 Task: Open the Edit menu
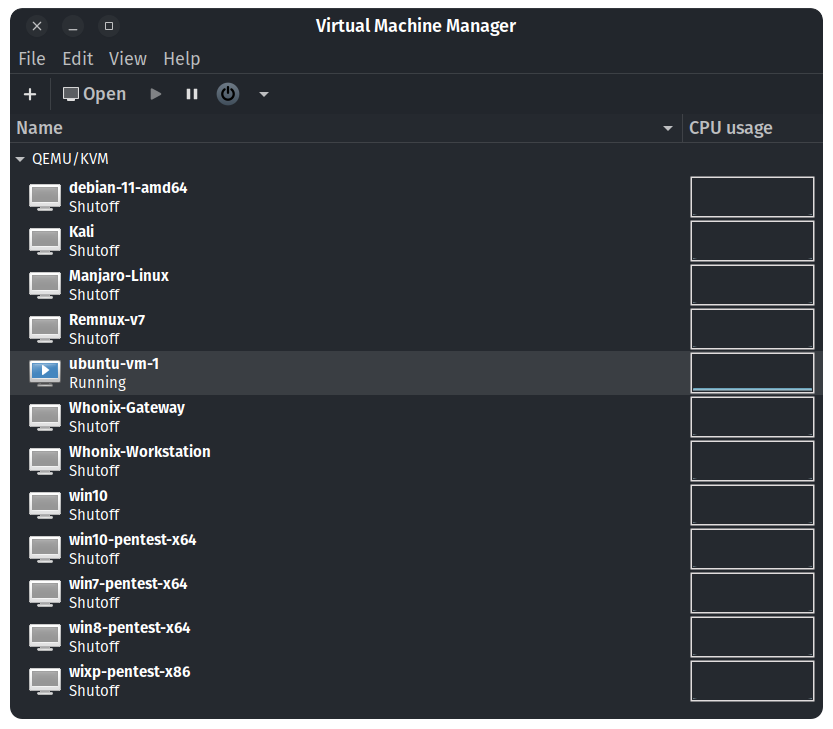[x=78, y=58]
